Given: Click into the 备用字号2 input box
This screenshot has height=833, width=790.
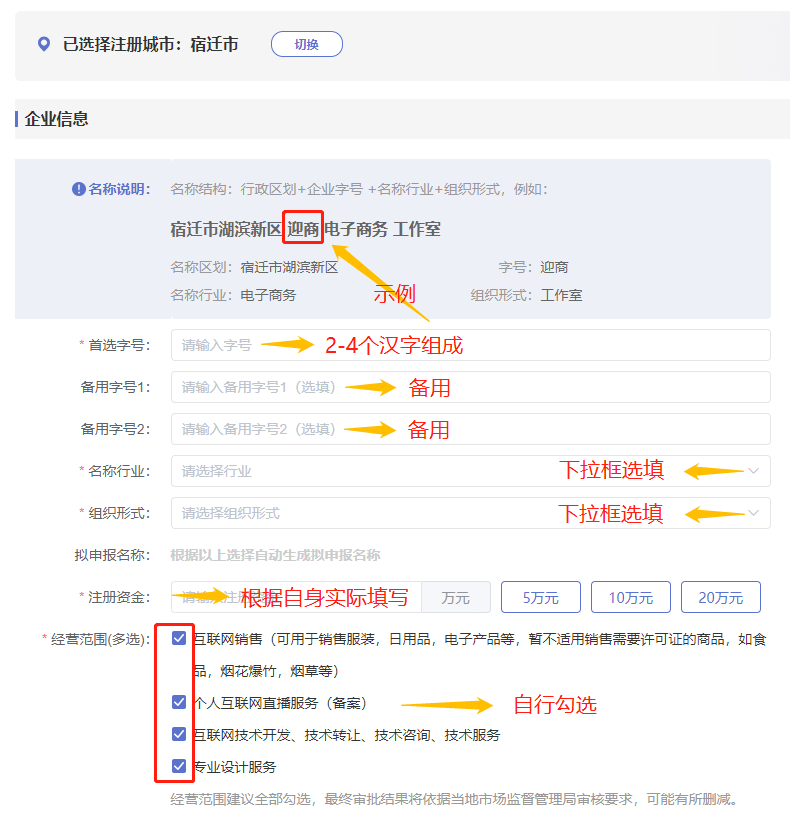Looking at the screenshot, I should (470, 429).
